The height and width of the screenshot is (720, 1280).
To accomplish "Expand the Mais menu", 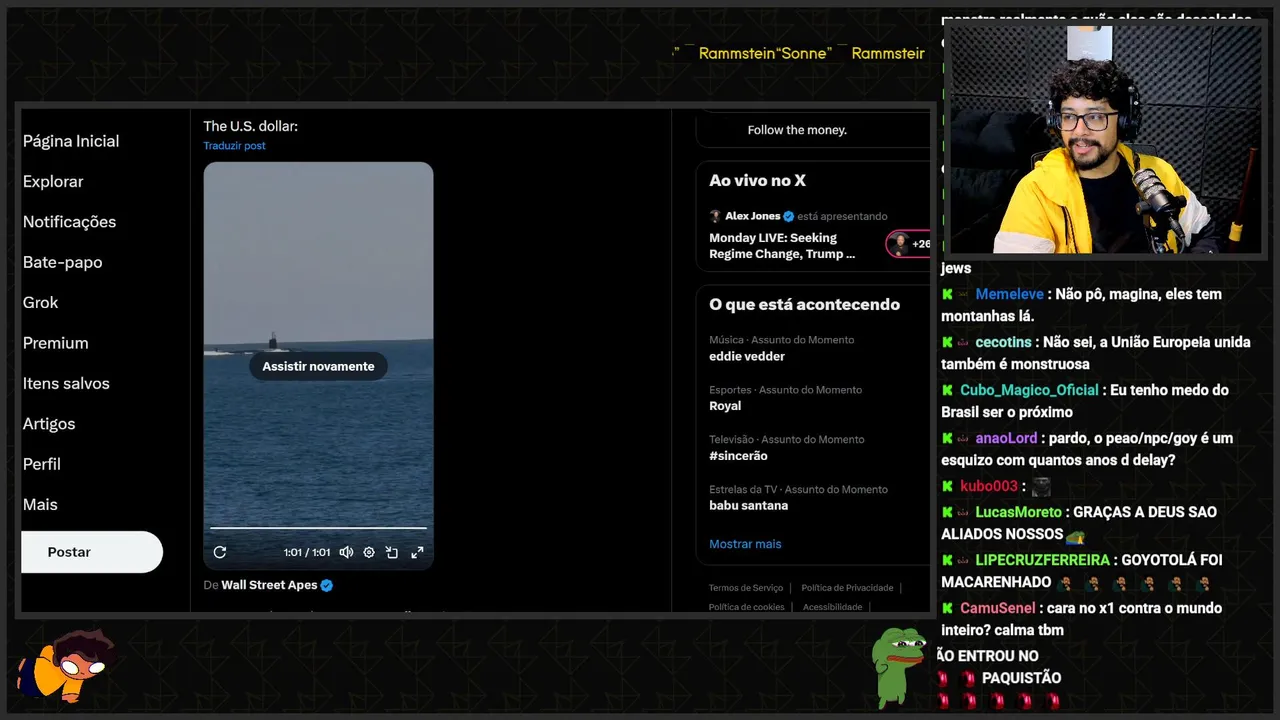I will click(40, 504).
